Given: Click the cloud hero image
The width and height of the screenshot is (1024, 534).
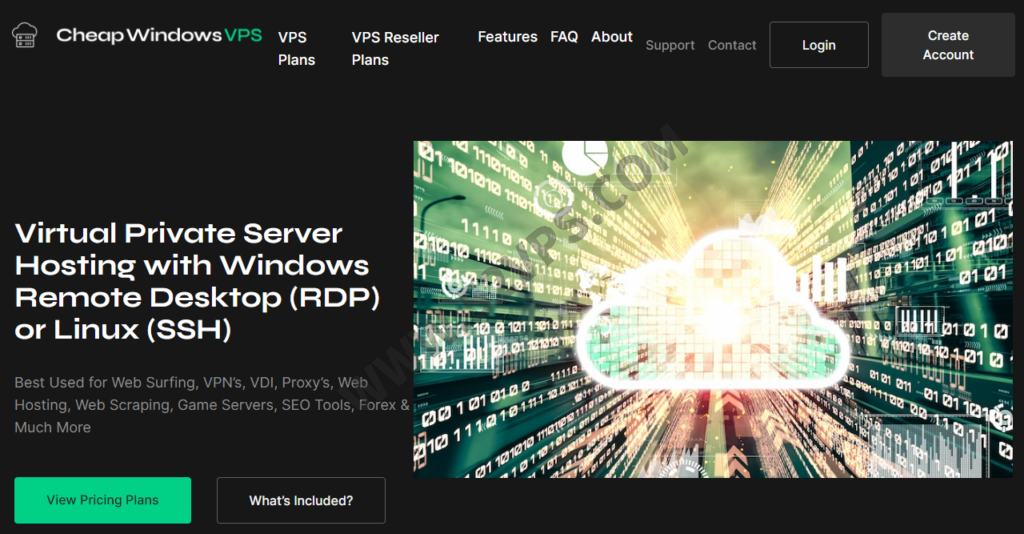Looking at the screenshot, I should point(713,309).
